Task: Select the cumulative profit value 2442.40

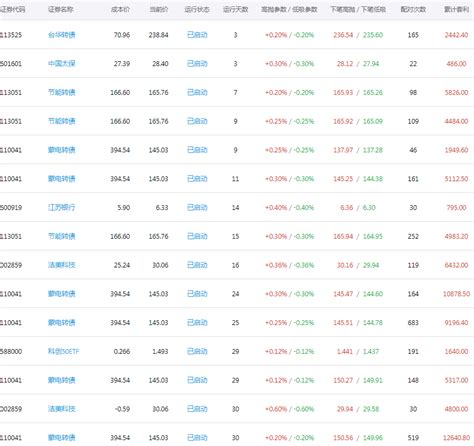Action: 456,35
